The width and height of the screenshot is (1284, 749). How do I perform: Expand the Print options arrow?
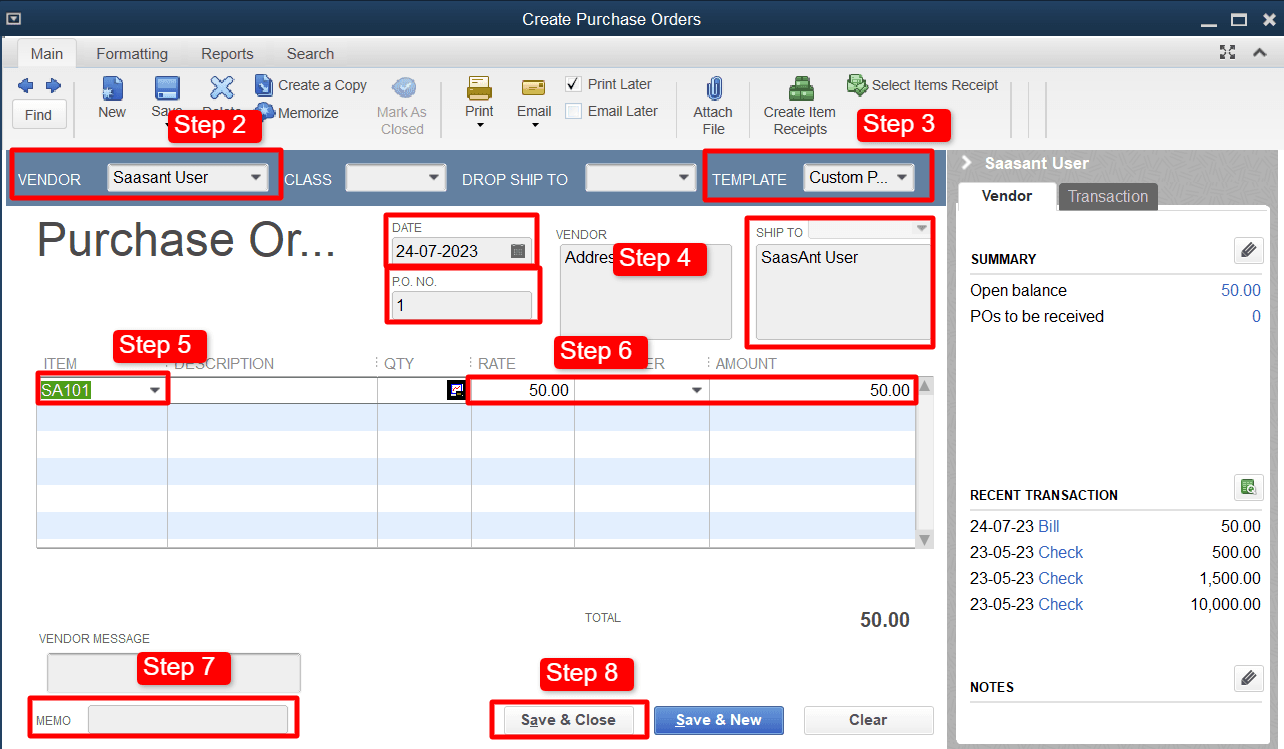pos(479,125)
